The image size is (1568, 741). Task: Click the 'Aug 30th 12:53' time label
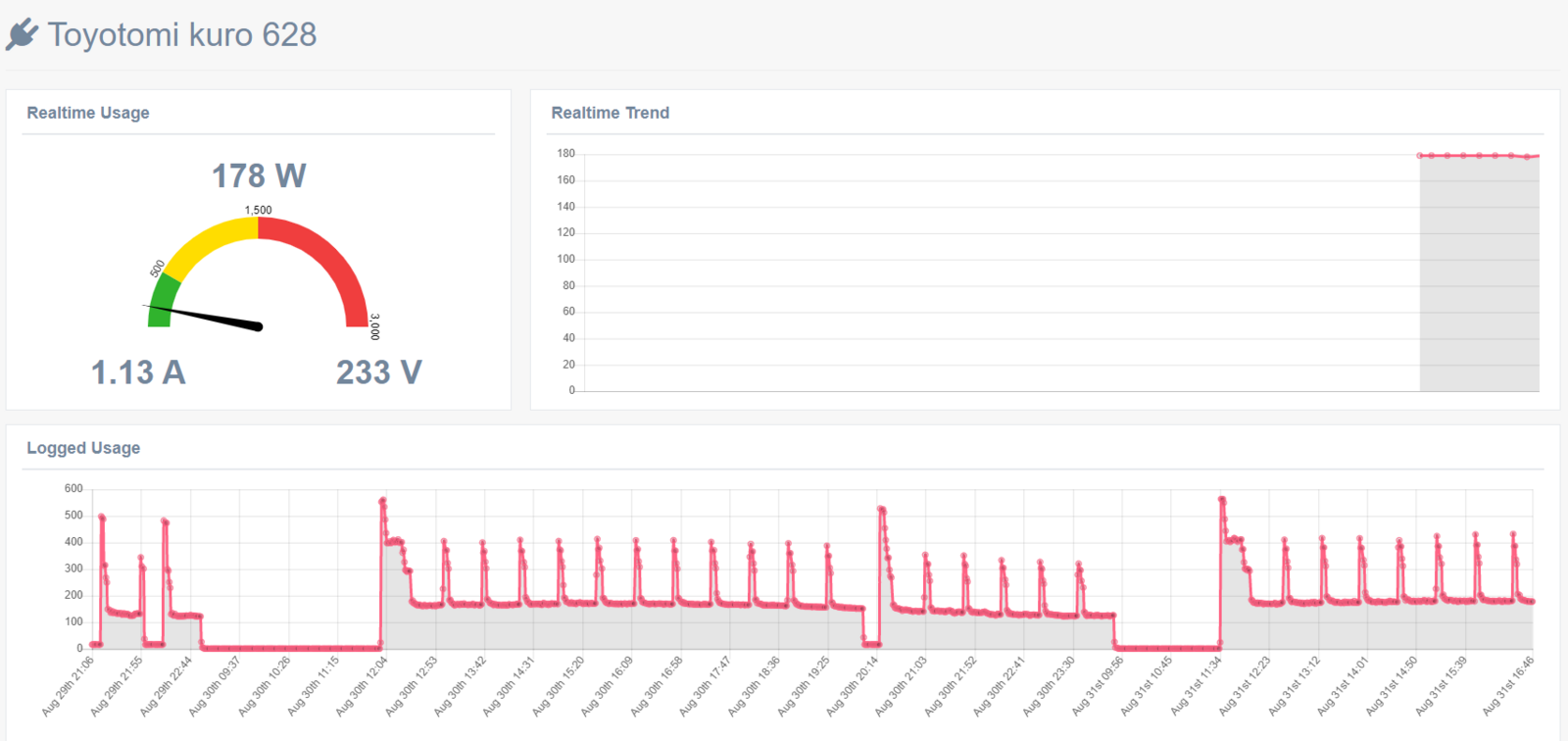(412, 686)
